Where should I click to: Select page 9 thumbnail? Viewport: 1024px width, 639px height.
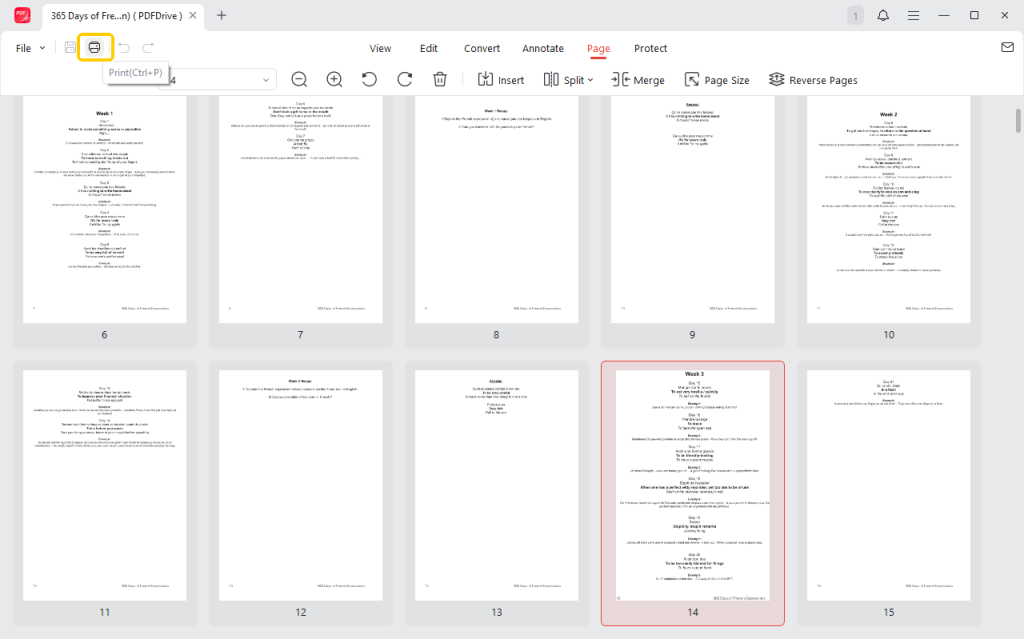692,210
